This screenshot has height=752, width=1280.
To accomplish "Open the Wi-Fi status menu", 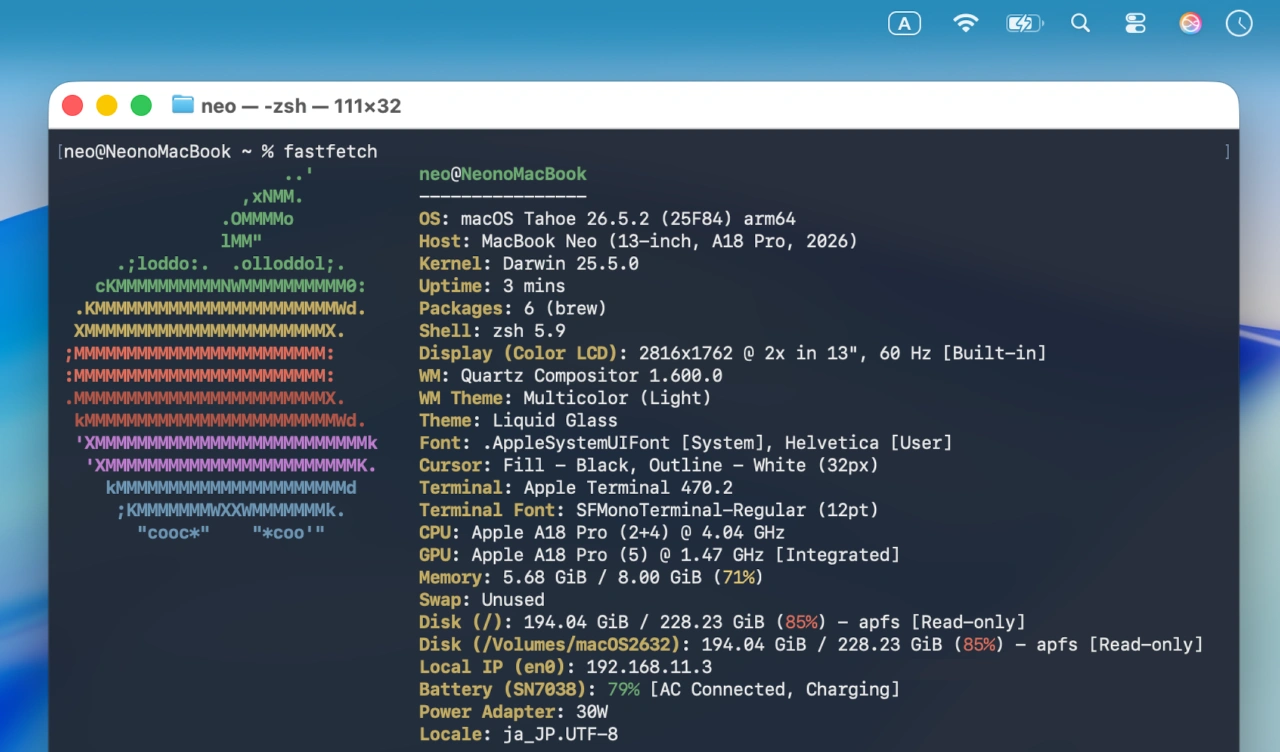I will 965,23.
